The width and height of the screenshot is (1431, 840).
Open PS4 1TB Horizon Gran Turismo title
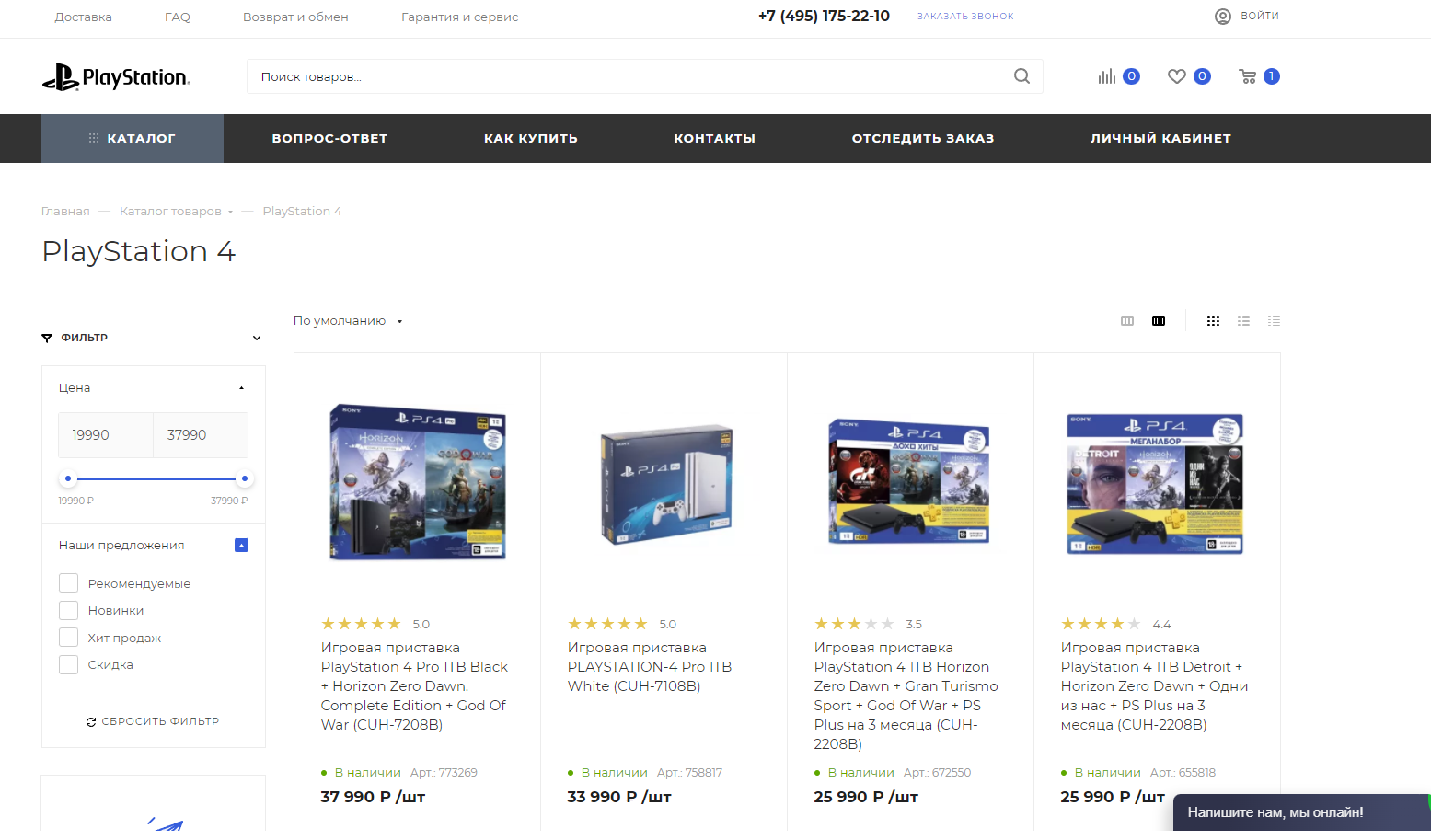pyautogui.click(x=906, y=696)
